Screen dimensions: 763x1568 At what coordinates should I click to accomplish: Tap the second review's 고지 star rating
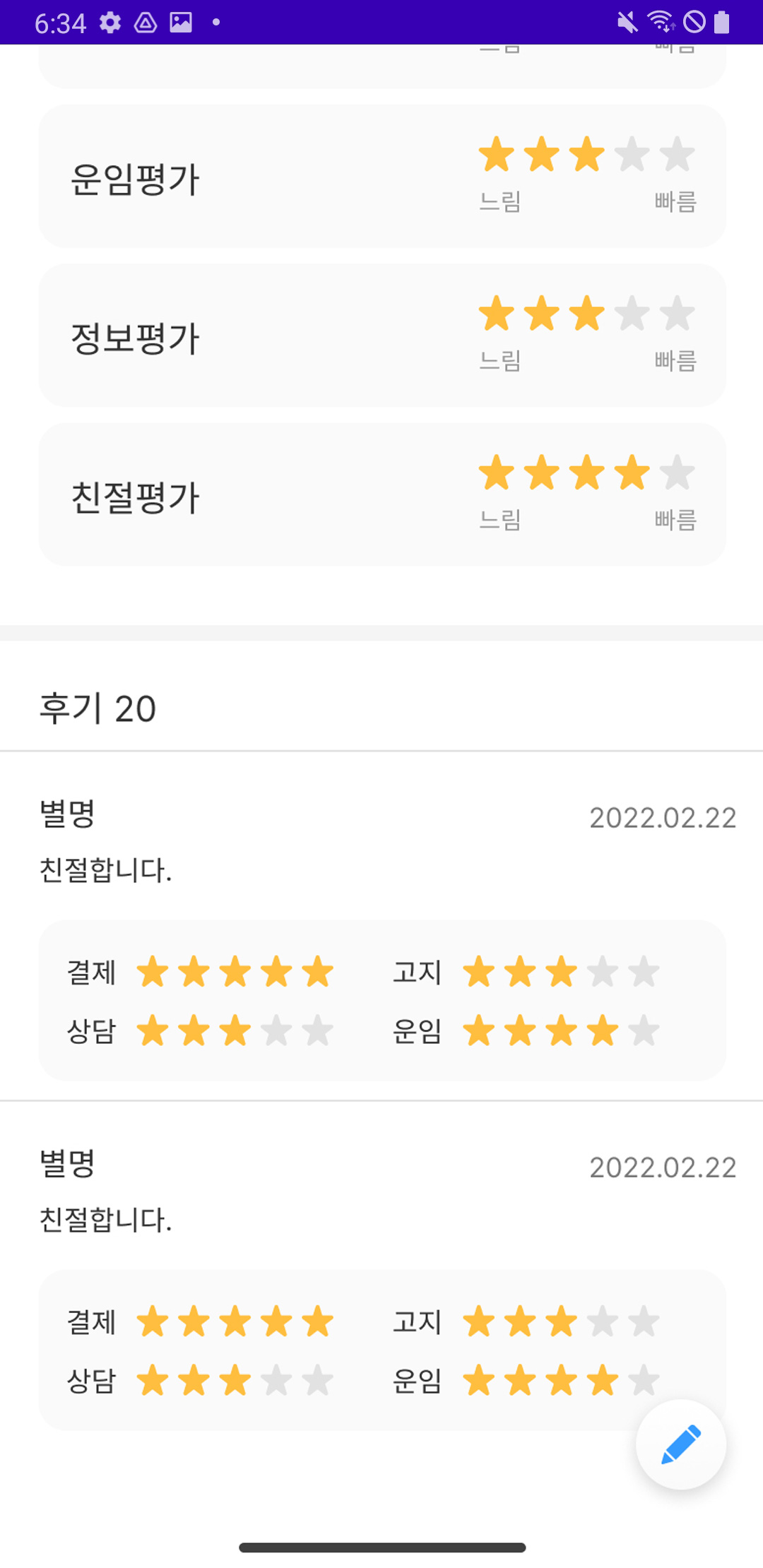(x=561, y=1321)
